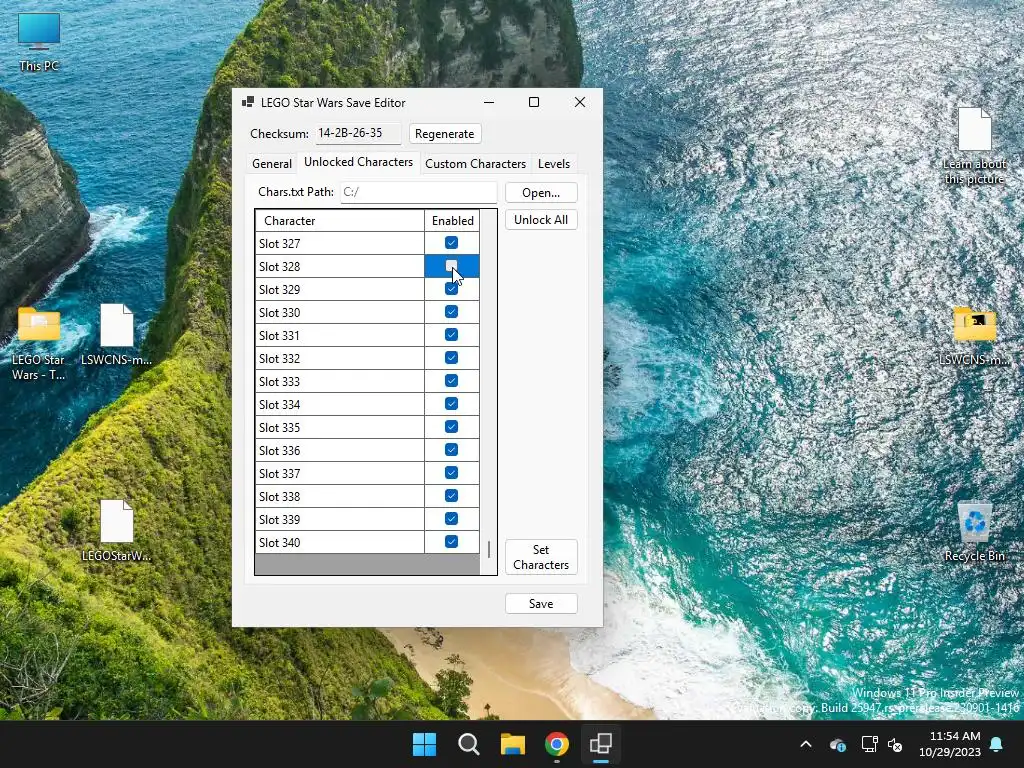Screen dimensions: 1024x768
Task: Select the Slot 340 name cell
Action: (x=340, y=543)
